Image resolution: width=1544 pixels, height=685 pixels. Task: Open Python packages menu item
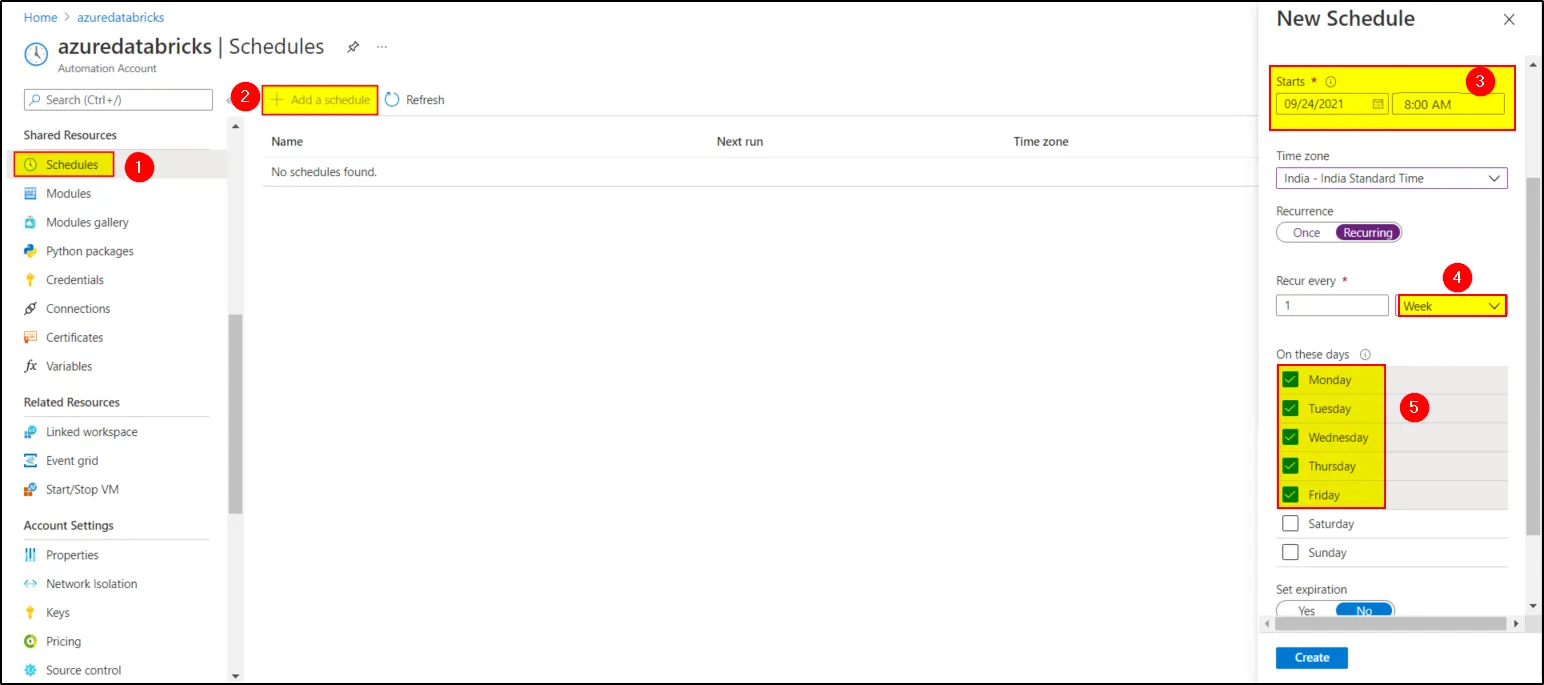pyautogui.click(x=90, y=251)
